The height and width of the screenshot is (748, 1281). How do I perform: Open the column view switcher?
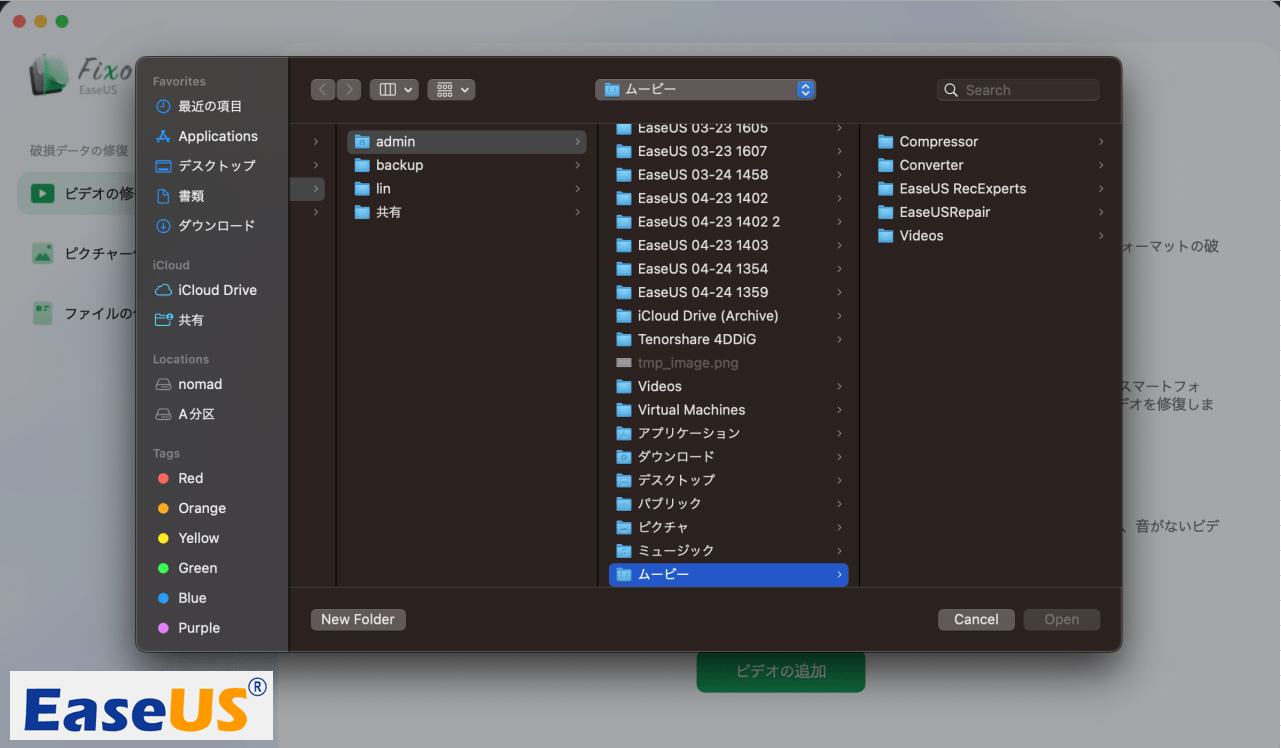click(394, 90)
